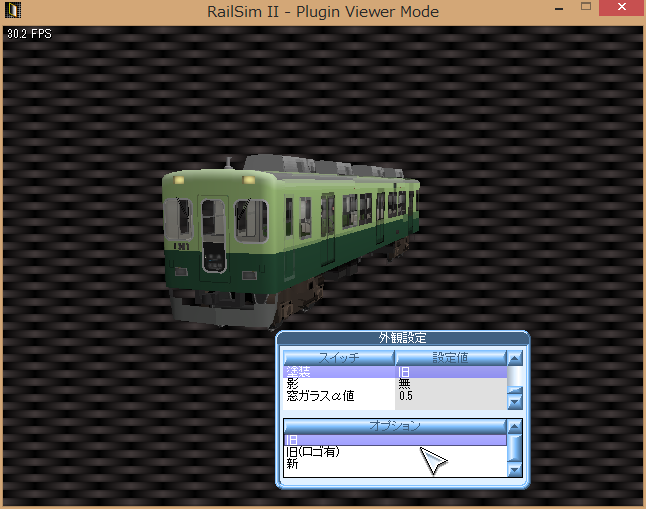Choose the 新 paint option
Screen dimensions: 646x509
coord(395,464)
